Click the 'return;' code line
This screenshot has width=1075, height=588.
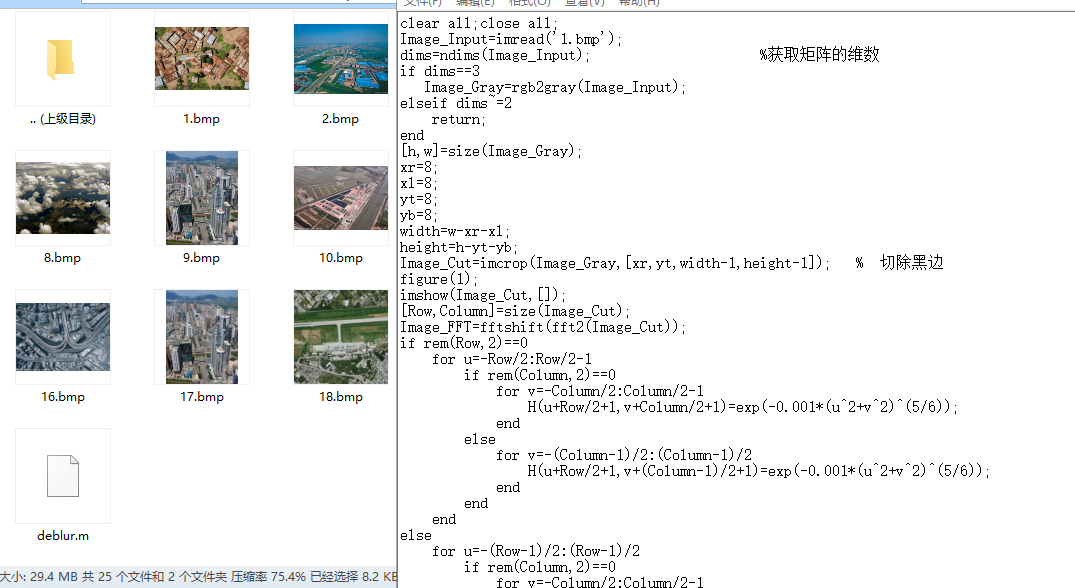(459, 119)
